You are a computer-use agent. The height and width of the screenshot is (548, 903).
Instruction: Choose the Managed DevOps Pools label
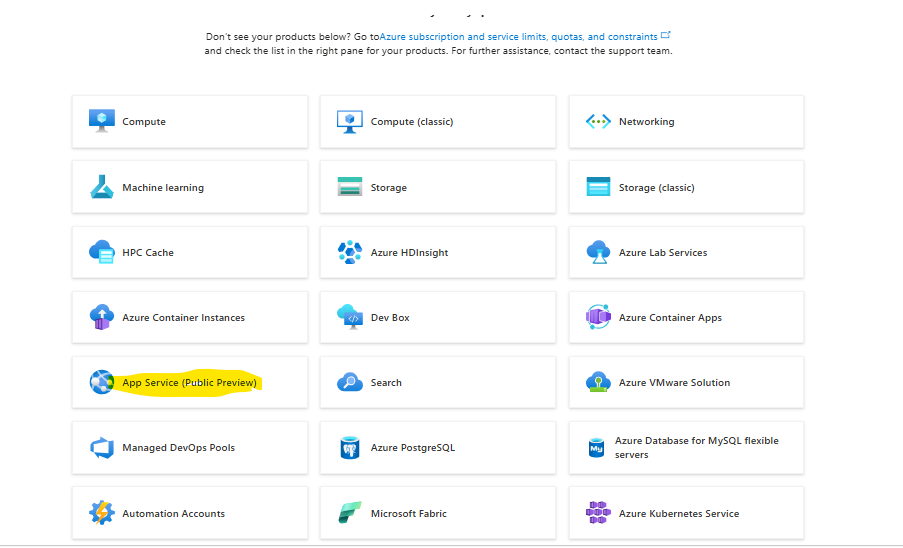[x=179, y=448]
